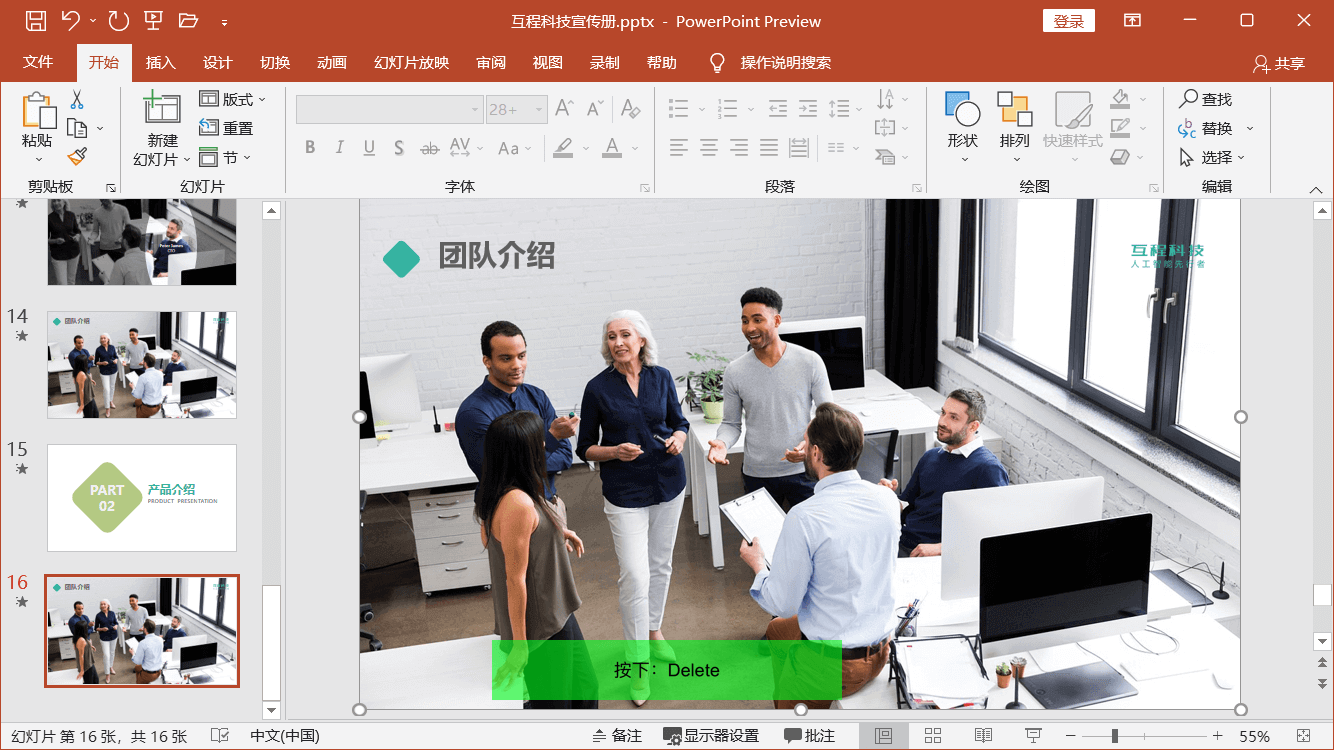Screen dimensions: 1334x750
Task: Toggle left text alignment
Action: pyautogui.click(x=679, y=148)
